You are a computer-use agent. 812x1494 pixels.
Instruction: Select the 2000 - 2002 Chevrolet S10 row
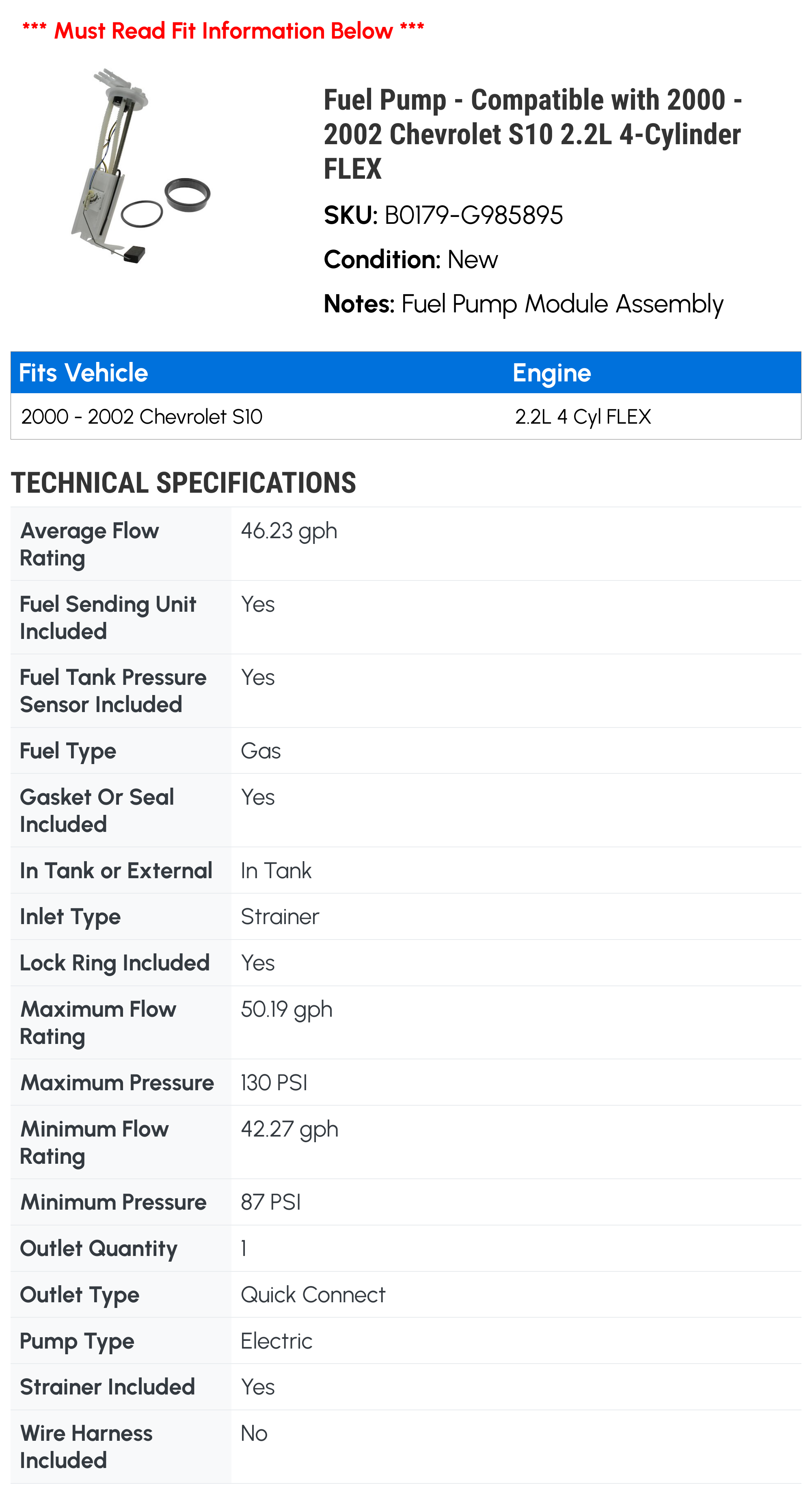(x=142, y=416)
